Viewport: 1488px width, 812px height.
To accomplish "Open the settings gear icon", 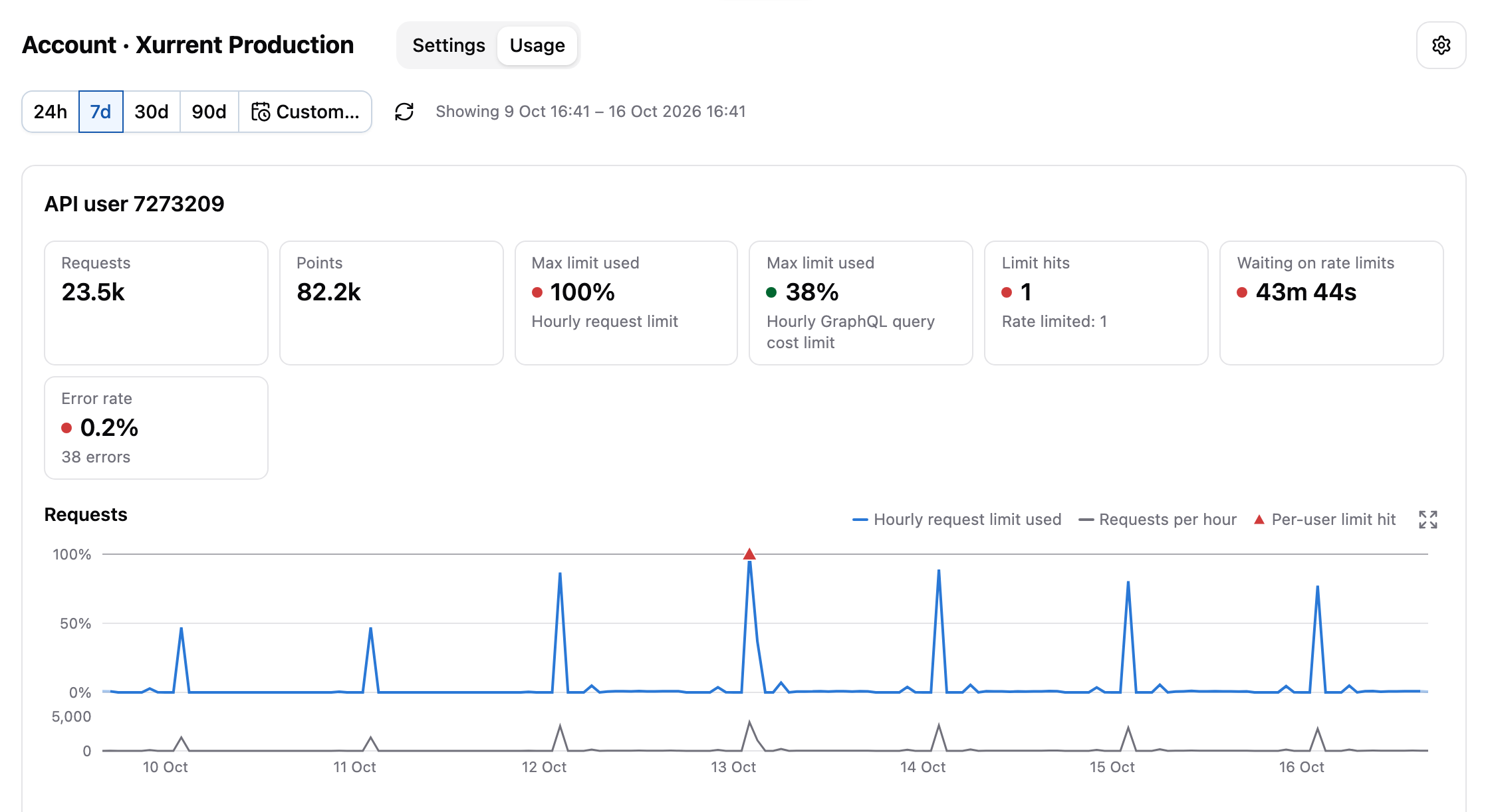I will pos(1441,45).
